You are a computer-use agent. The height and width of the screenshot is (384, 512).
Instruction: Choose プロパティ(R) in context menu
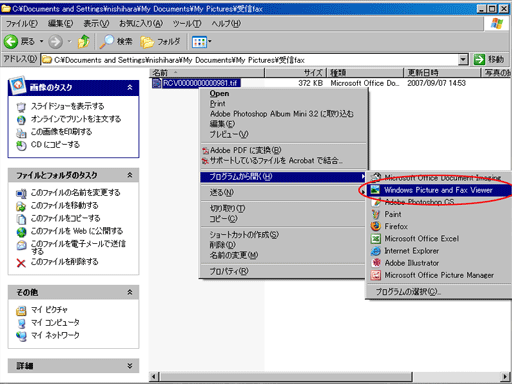283,271
